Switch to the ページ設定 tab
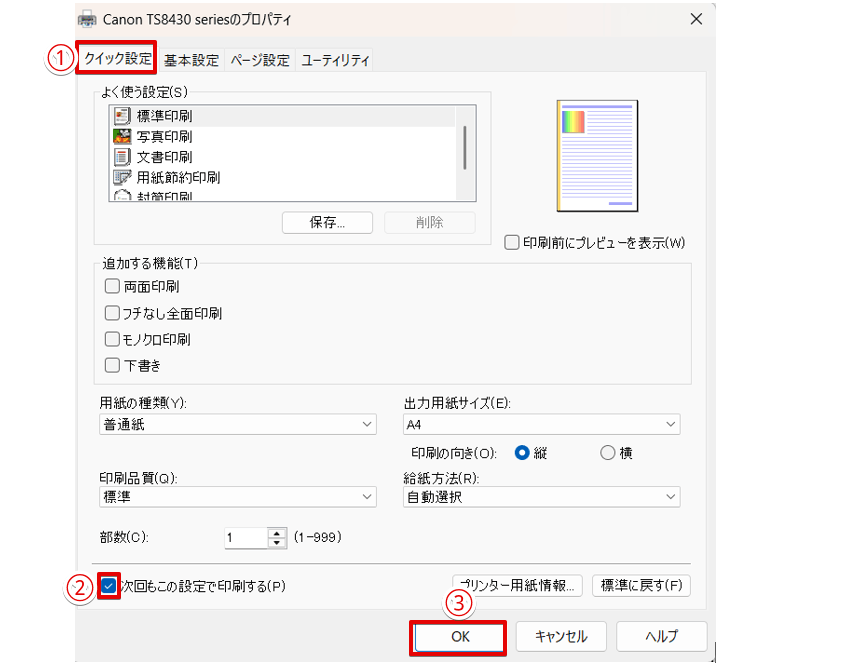862x668 pixels. (x=263, y=59)
